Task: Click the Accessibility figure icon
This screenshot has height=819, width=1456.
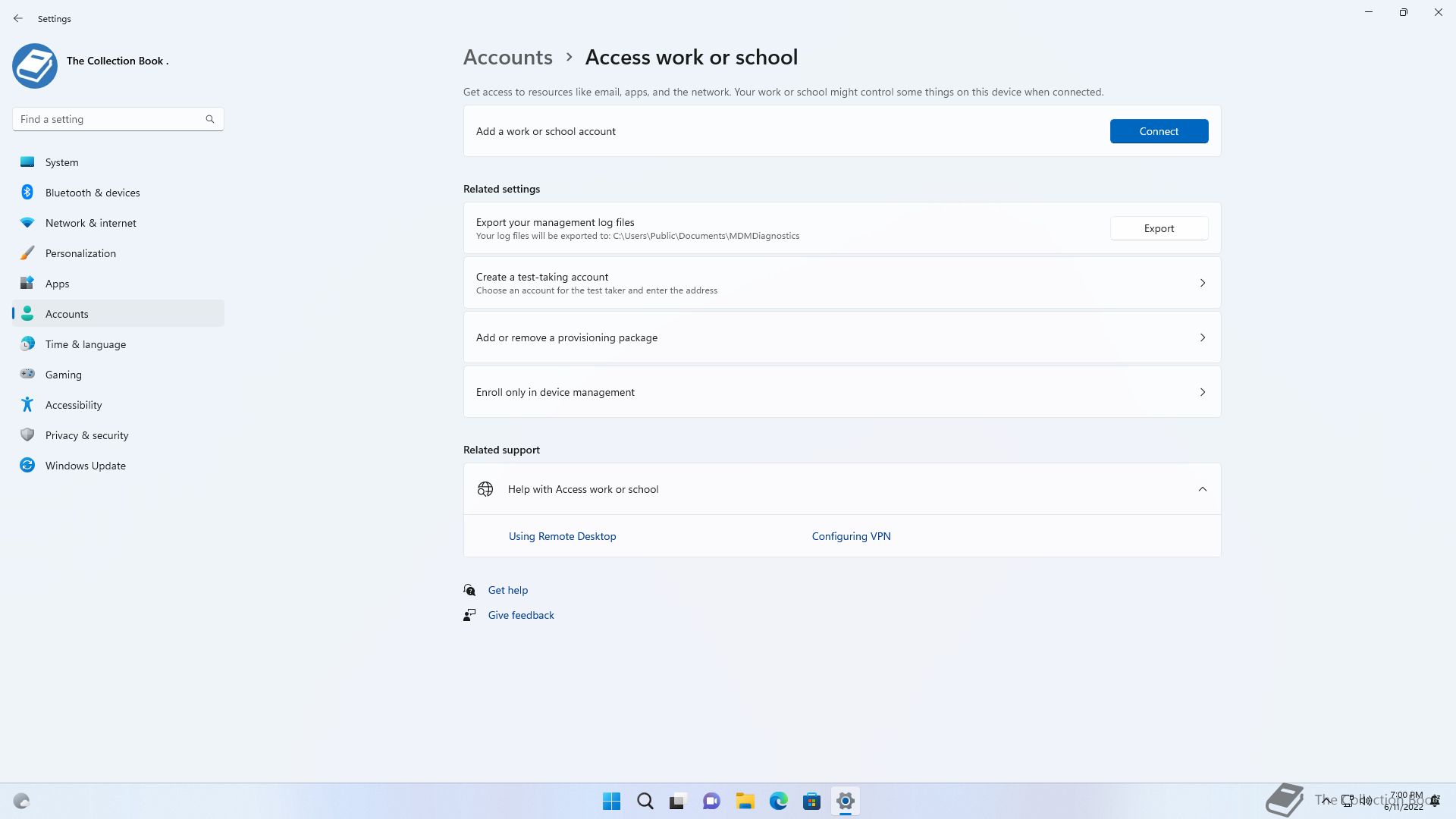Action: tap(27, 404)
